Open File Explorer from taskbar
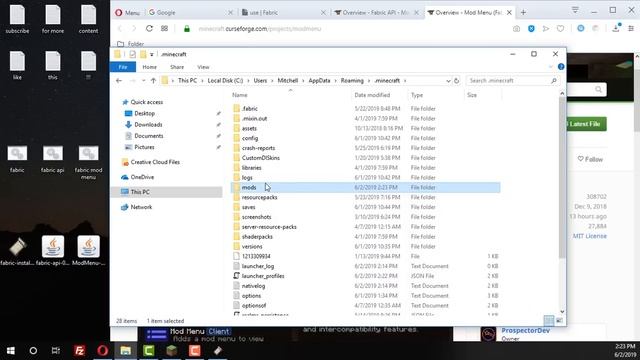 [126, 351]
